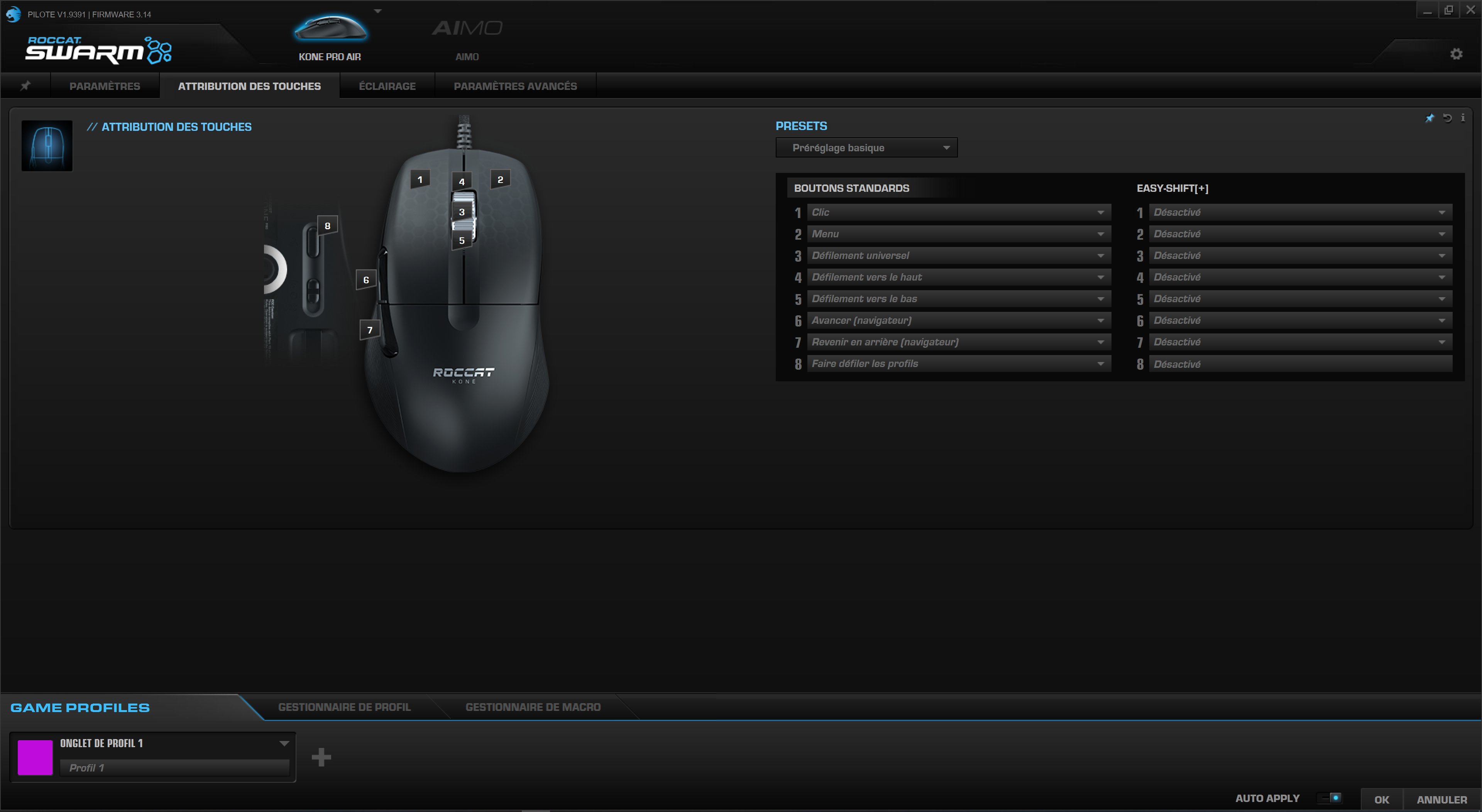The height and width of the screenshot is (812, 1482).
Task: Click the magenta profile color swatch
Action: [35, 757]
